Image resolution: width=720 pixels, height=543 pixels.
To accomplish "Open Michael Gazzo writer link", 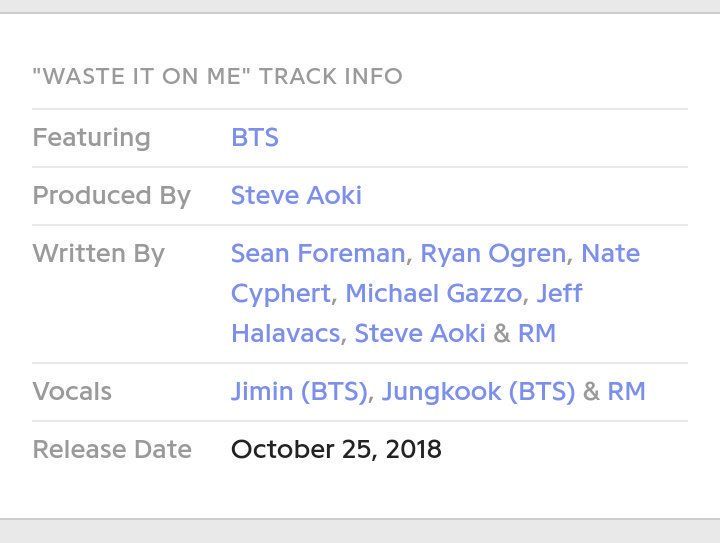I will pyautogui.click(x=433, y=293).
